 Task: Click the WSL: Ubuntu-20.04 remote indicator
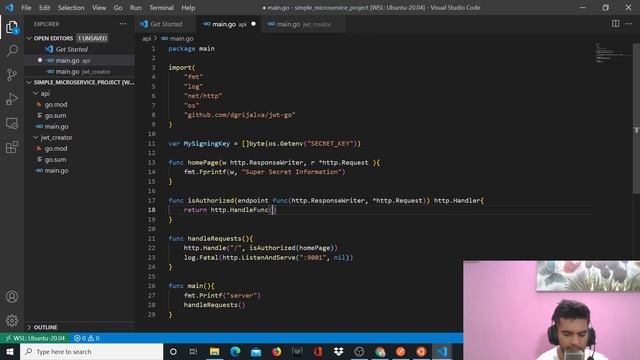(35, 338)
